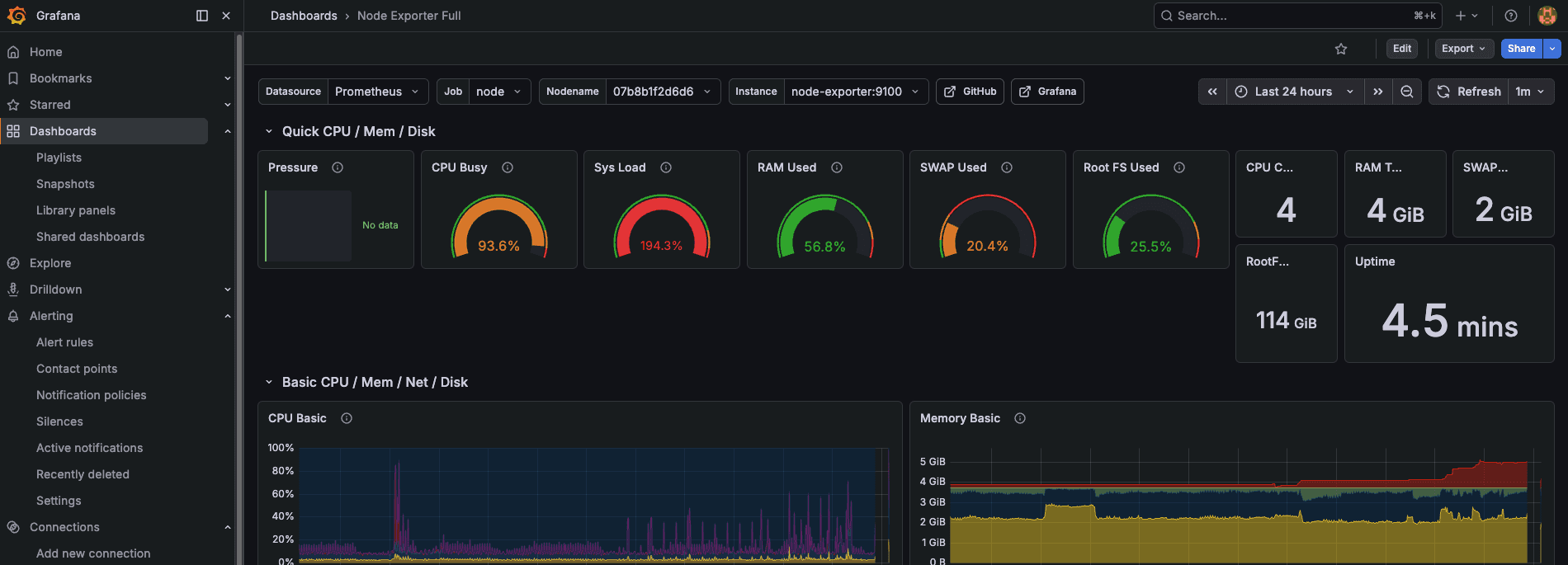The image size is (1568, 565).
Task: Show Root FS Used info icon
Action: click(1179, 167)
